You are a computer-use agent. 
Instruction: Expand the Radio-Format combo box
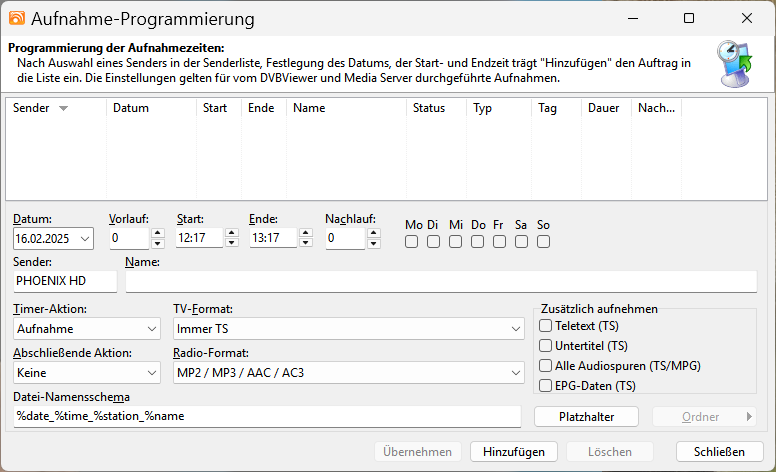click(515, 373)
